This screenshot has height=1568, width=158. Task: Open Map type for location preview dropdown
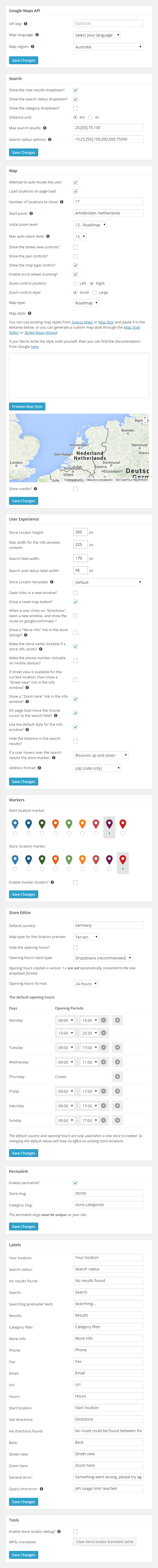tap(86, 937)
